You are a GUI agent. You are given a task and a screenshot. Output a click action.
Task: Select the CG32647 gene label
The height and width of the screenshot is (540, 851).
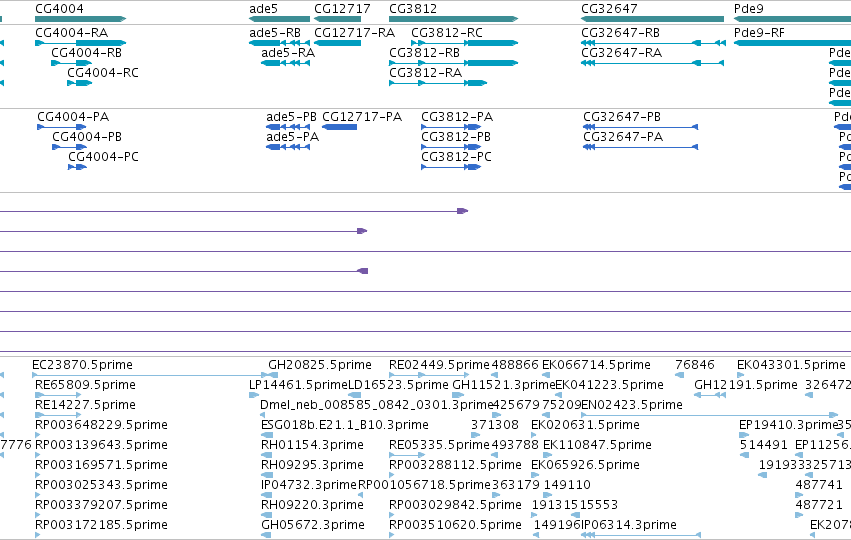[x=609, y=9]
